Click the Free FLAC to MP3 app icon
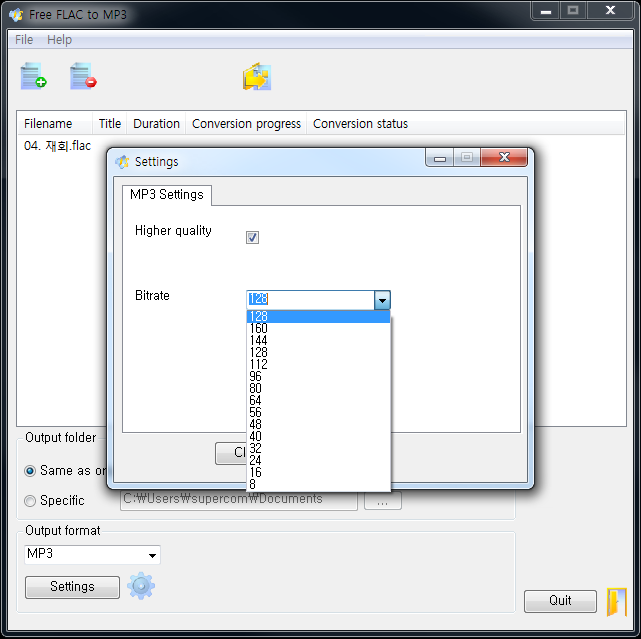Screen dimensions: 641x639 [16, 15]
